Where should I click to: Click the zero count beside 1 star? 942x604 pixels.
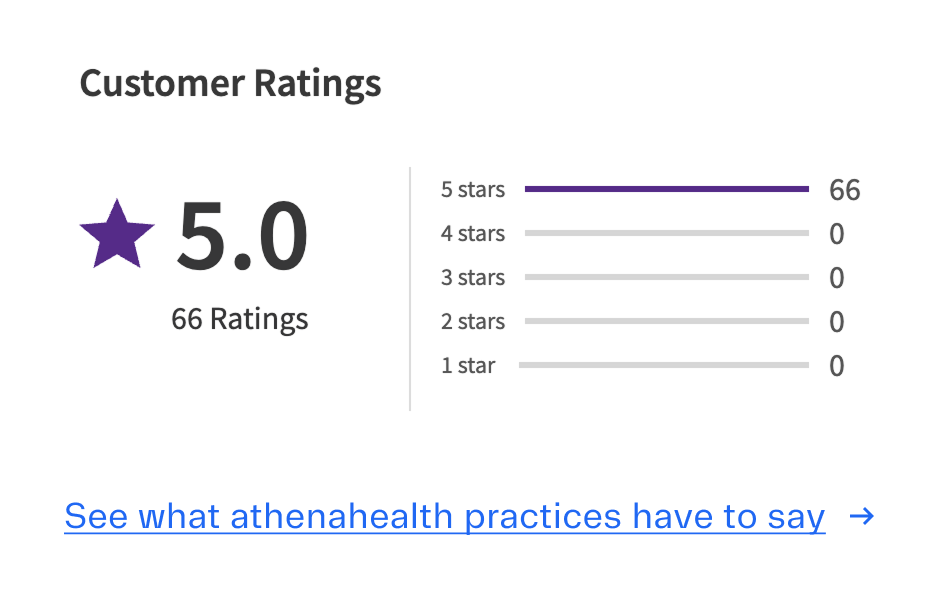tap(837, 366)
